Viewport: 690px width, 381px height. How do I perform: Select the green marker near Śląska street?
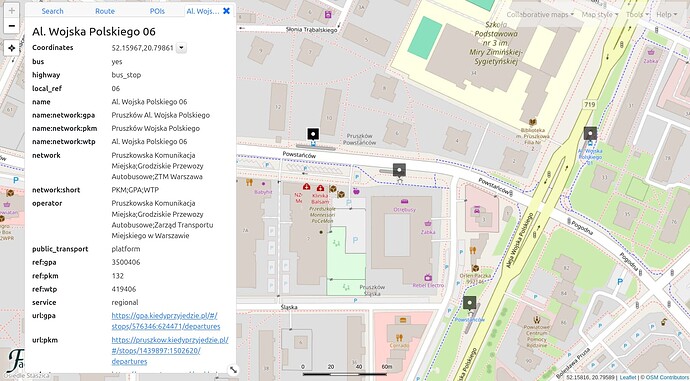[x=470, y=303]
